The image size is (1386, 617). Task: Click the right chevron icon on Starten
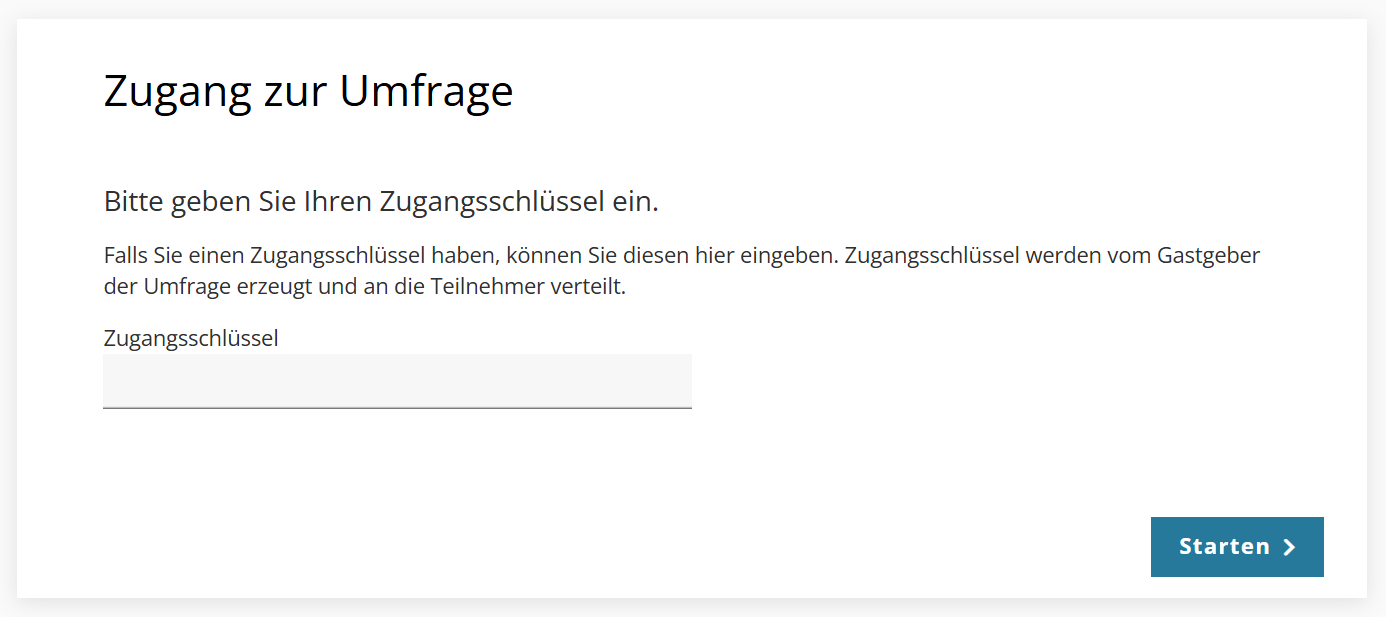[x=1289, y=547]
